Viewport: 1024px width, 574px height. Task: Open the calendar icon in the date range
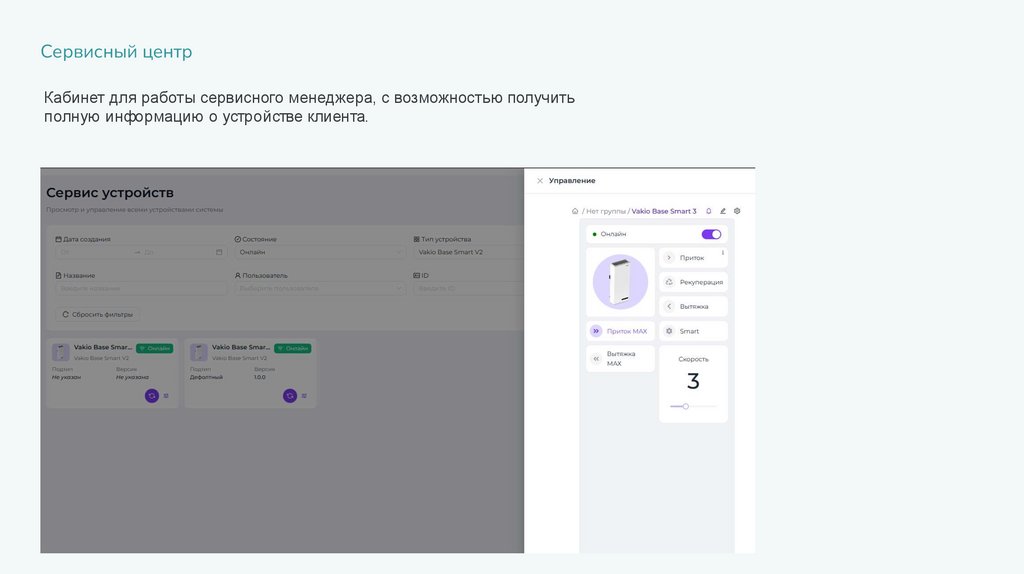(x=219, y=252)
